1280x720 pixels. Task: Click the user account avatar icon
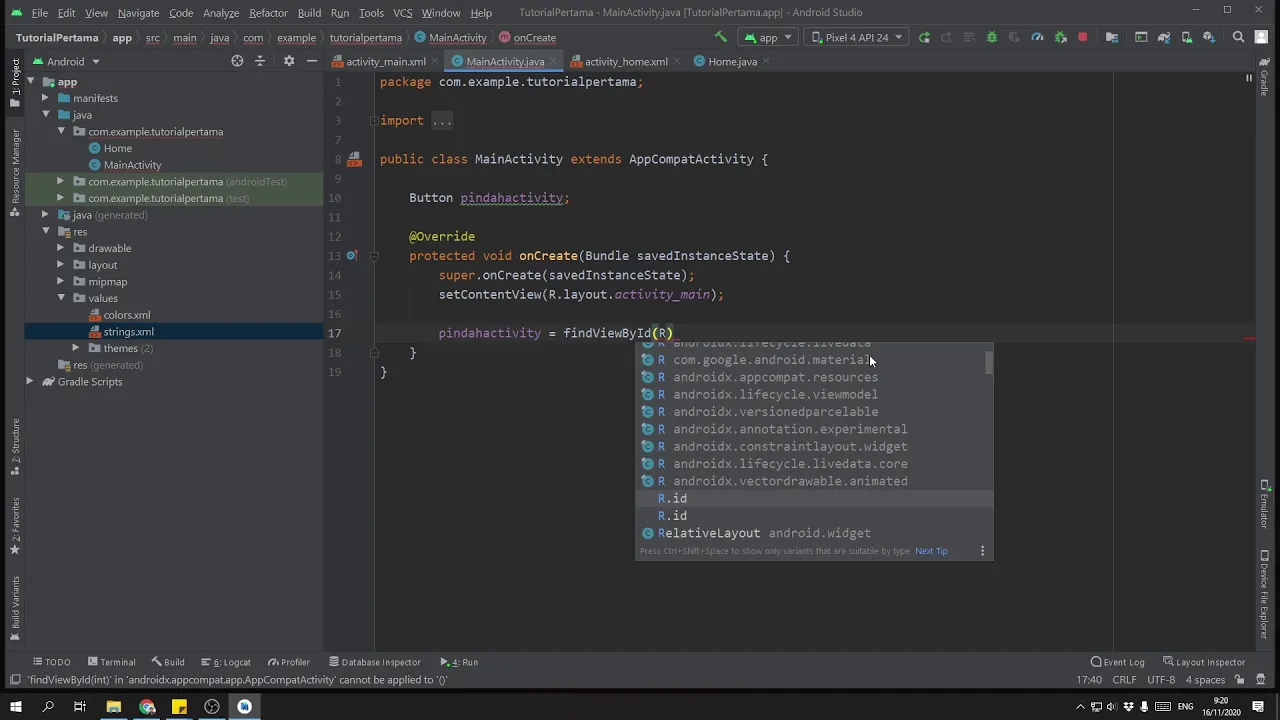1262,37
